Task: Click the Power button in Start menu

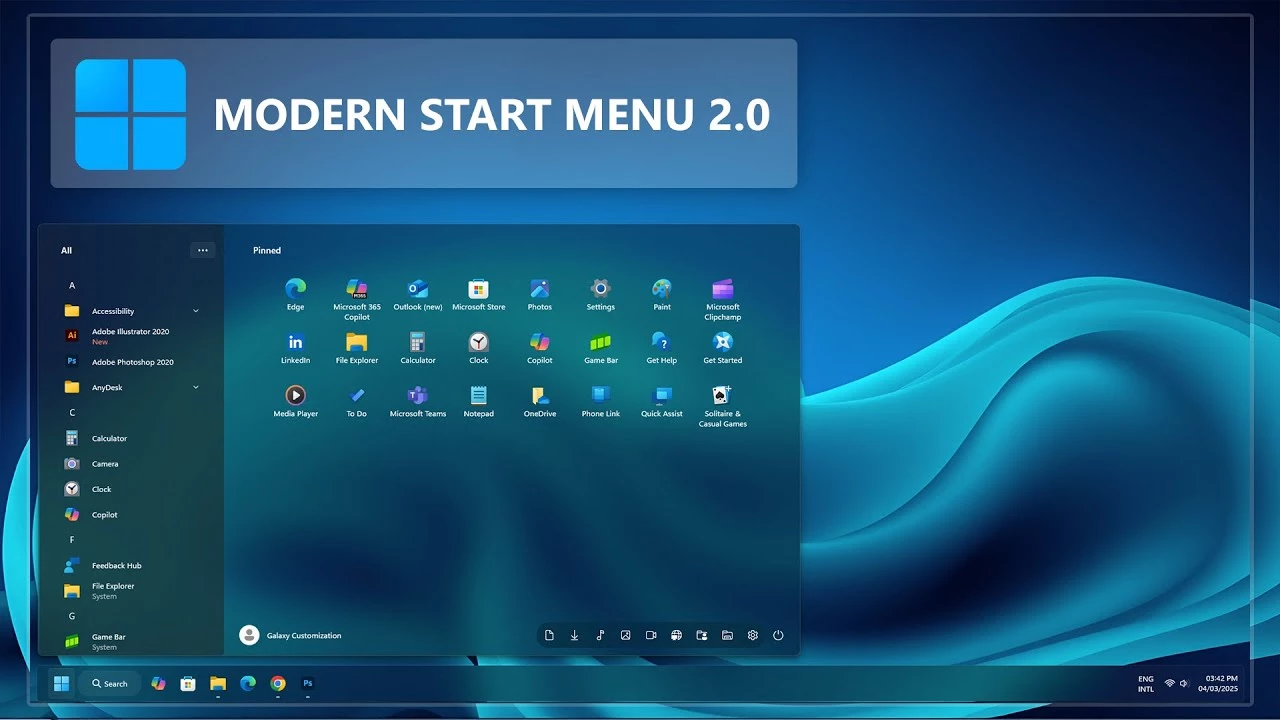Action: click(778, 635)
